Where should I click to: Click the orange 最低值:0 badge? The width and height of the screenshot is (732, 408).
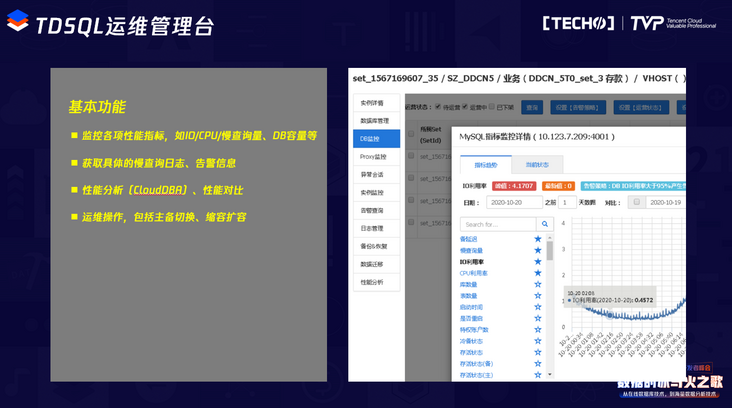tap(558, 186)
